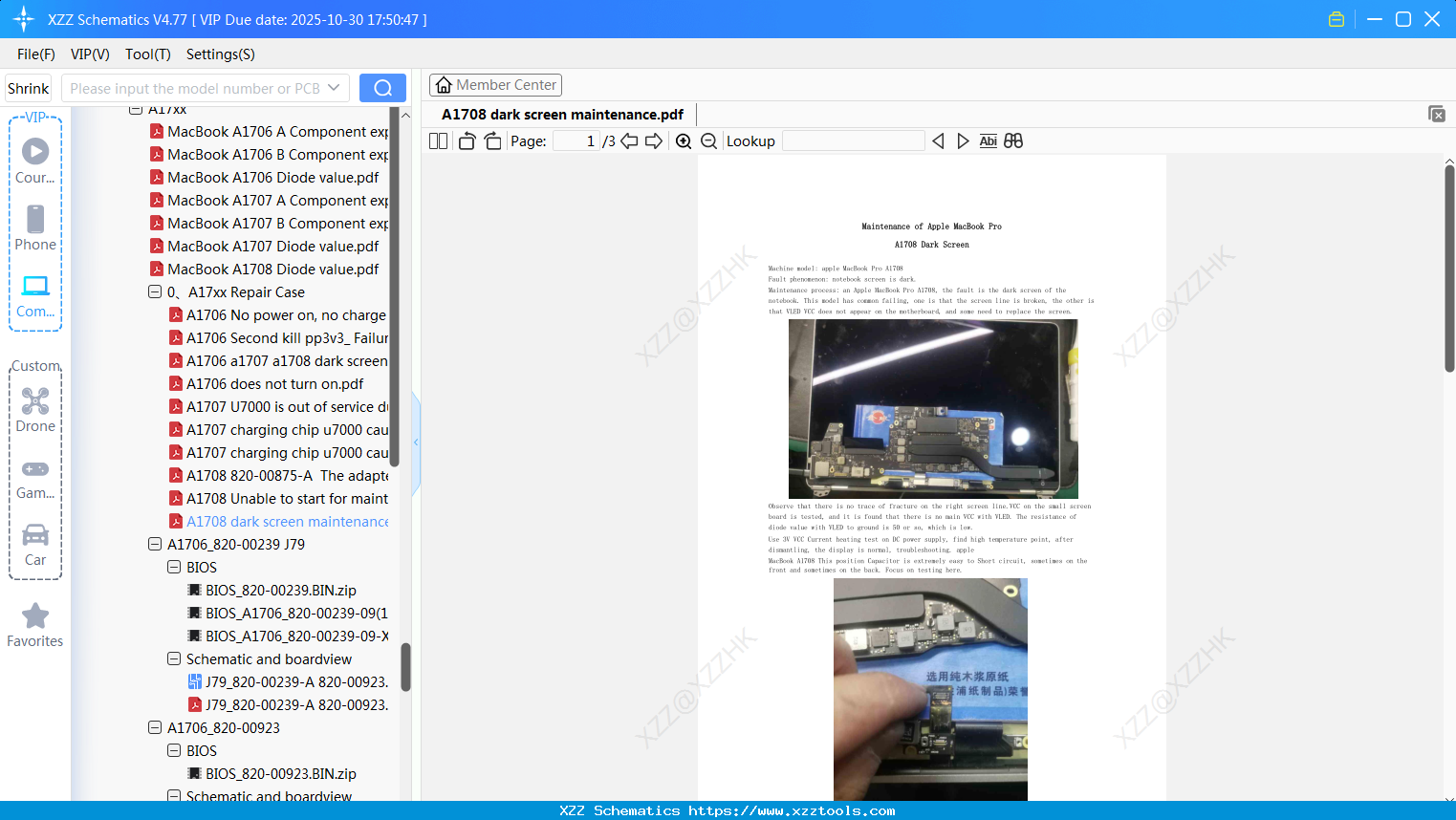Screen dimensions: 1456x820
Task: Find next lookup match triangle
Action: pyautogui.click(x=963, y=141)
